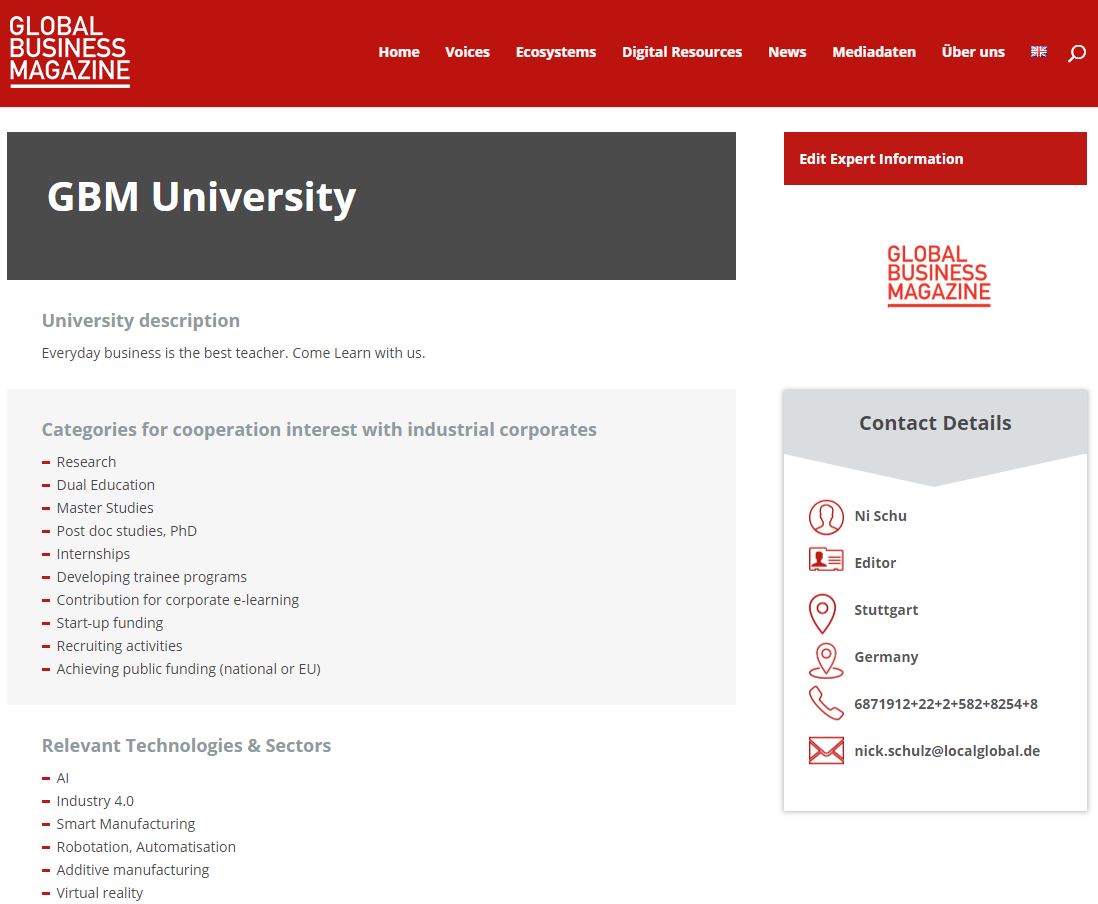Click the envelope email icon

(x=826, y=750)
